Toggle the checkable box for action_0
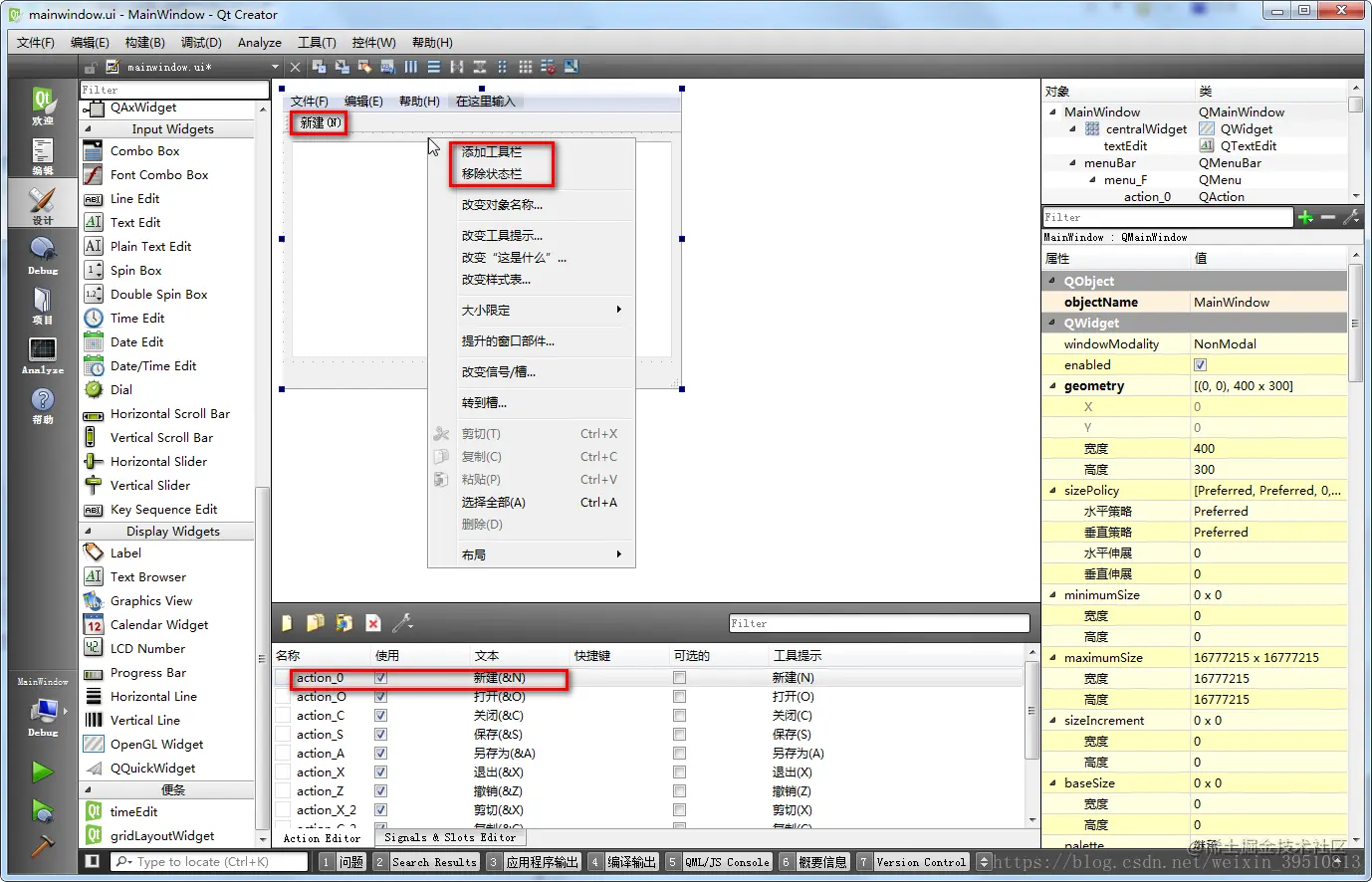 click(679, 678)
